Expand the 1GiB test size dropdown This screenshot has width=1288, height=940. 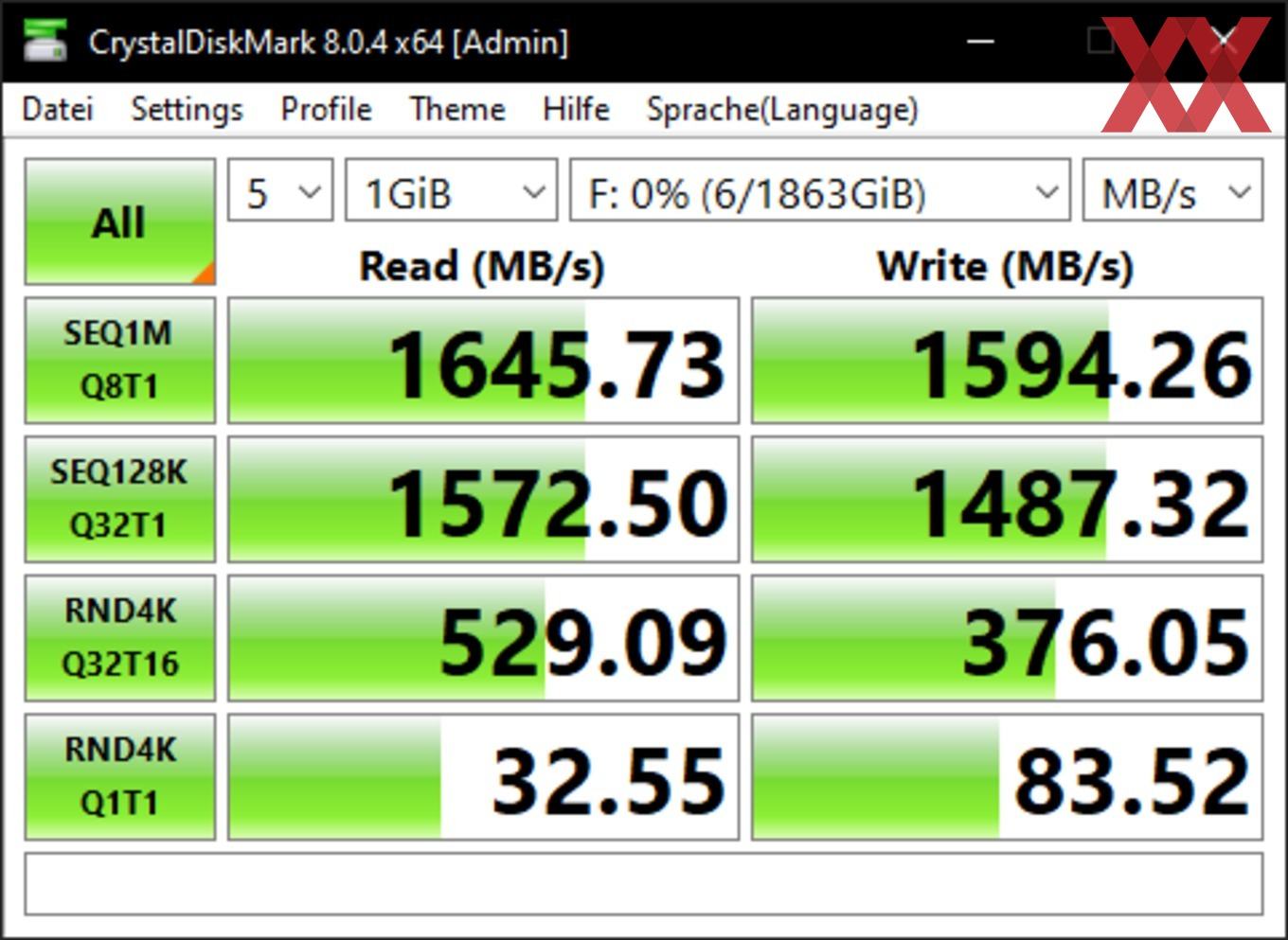click(451, 190)
